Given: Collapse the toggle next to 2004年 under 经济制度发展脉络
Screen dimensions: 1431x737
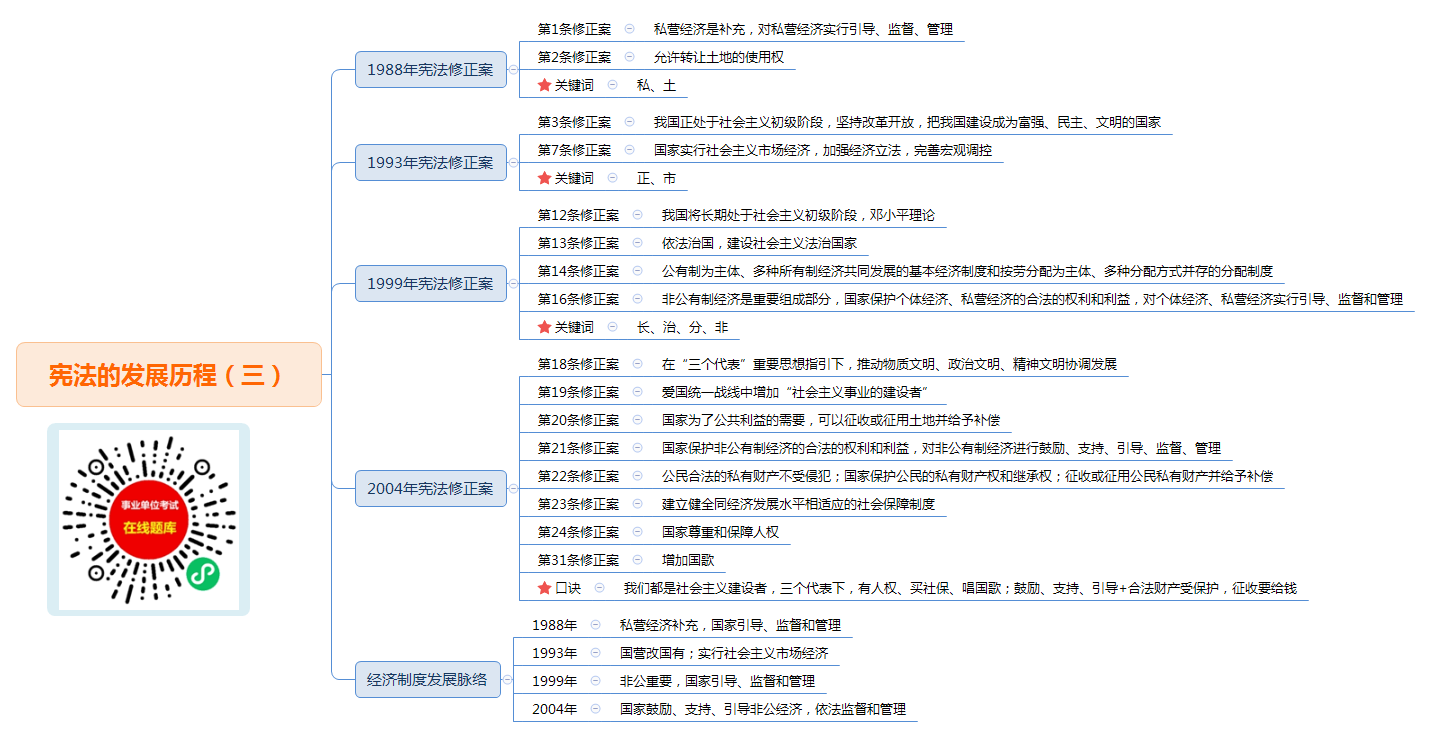Looking at the screenshot, I should point(595,709).
